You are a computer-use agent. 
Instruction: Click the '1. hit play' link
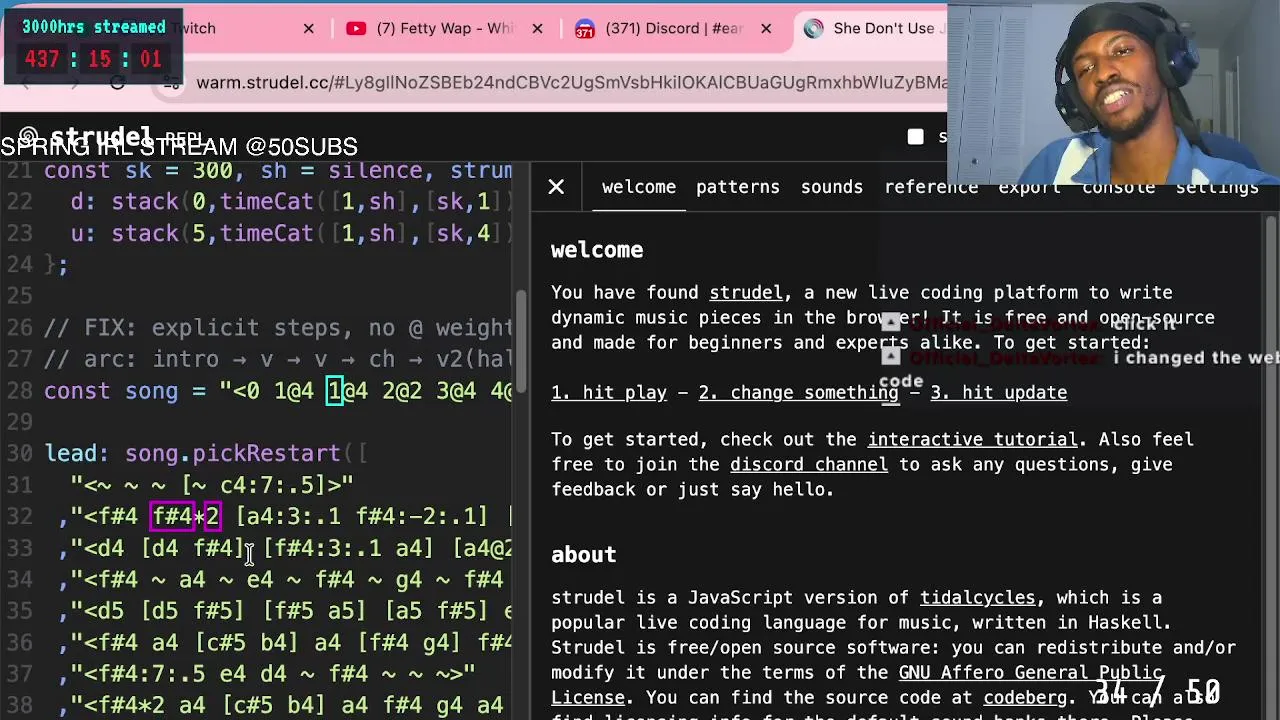pyautogui.click(x=608, y=393)
